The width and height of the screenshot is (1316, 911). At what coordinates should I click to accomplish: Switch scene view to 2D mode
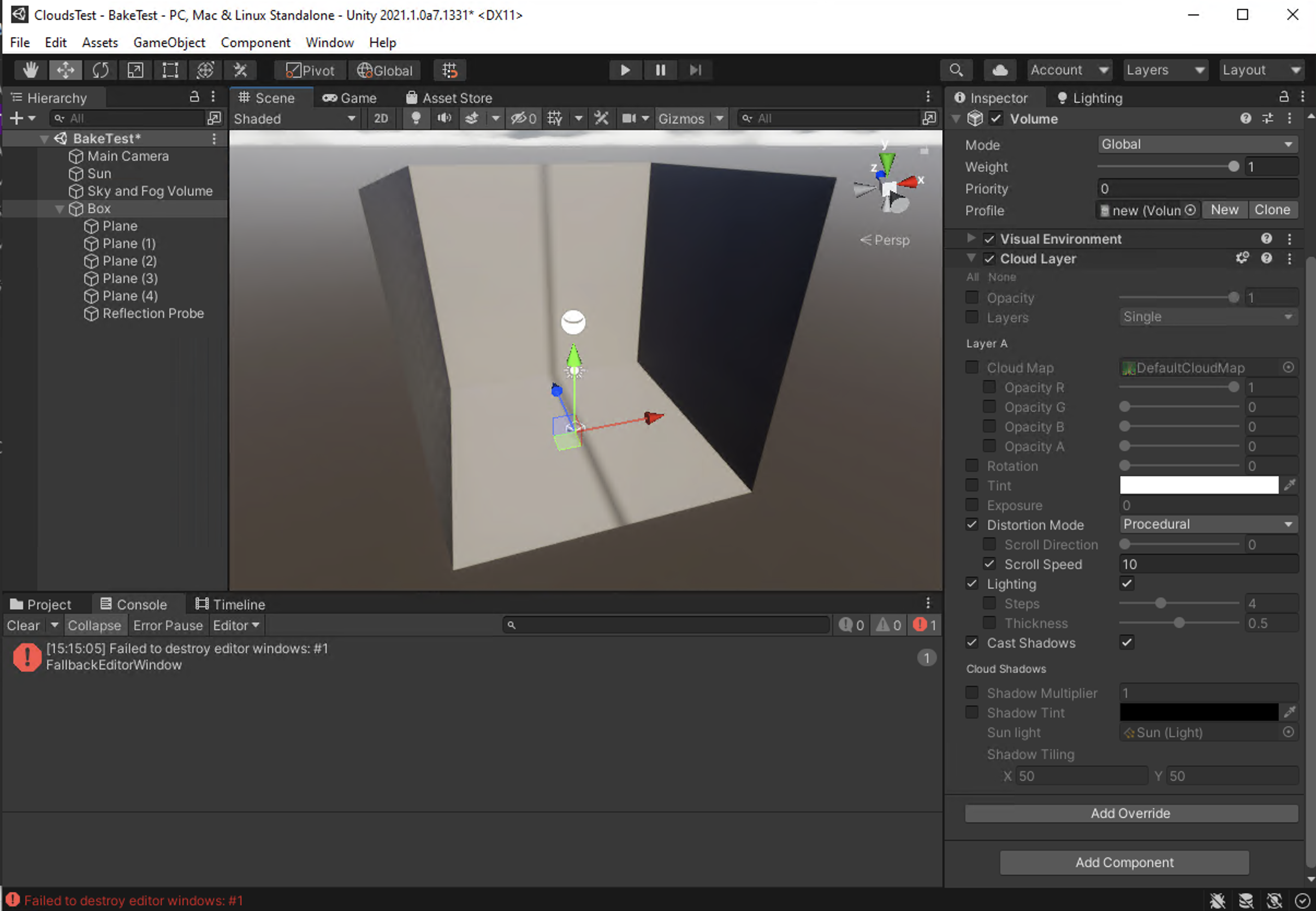tap(381, 118)
